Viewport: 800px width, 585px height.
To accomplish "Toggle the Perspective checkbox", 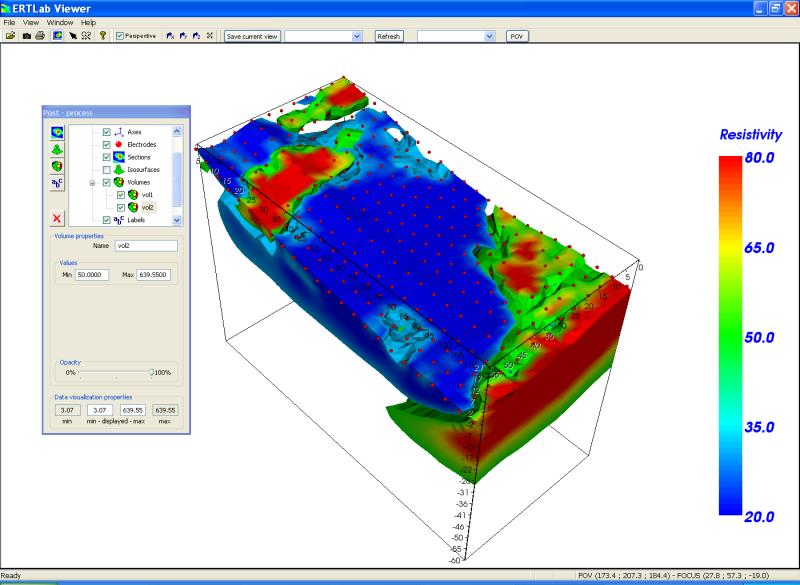I will [x=120, y=36].
